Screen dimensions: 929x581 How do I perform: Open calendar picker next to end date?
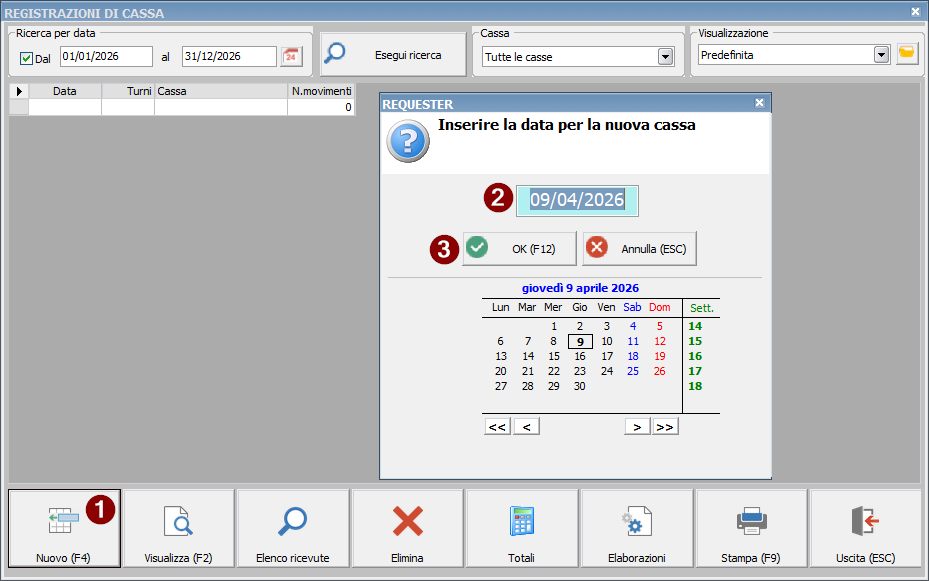(291, 57)
